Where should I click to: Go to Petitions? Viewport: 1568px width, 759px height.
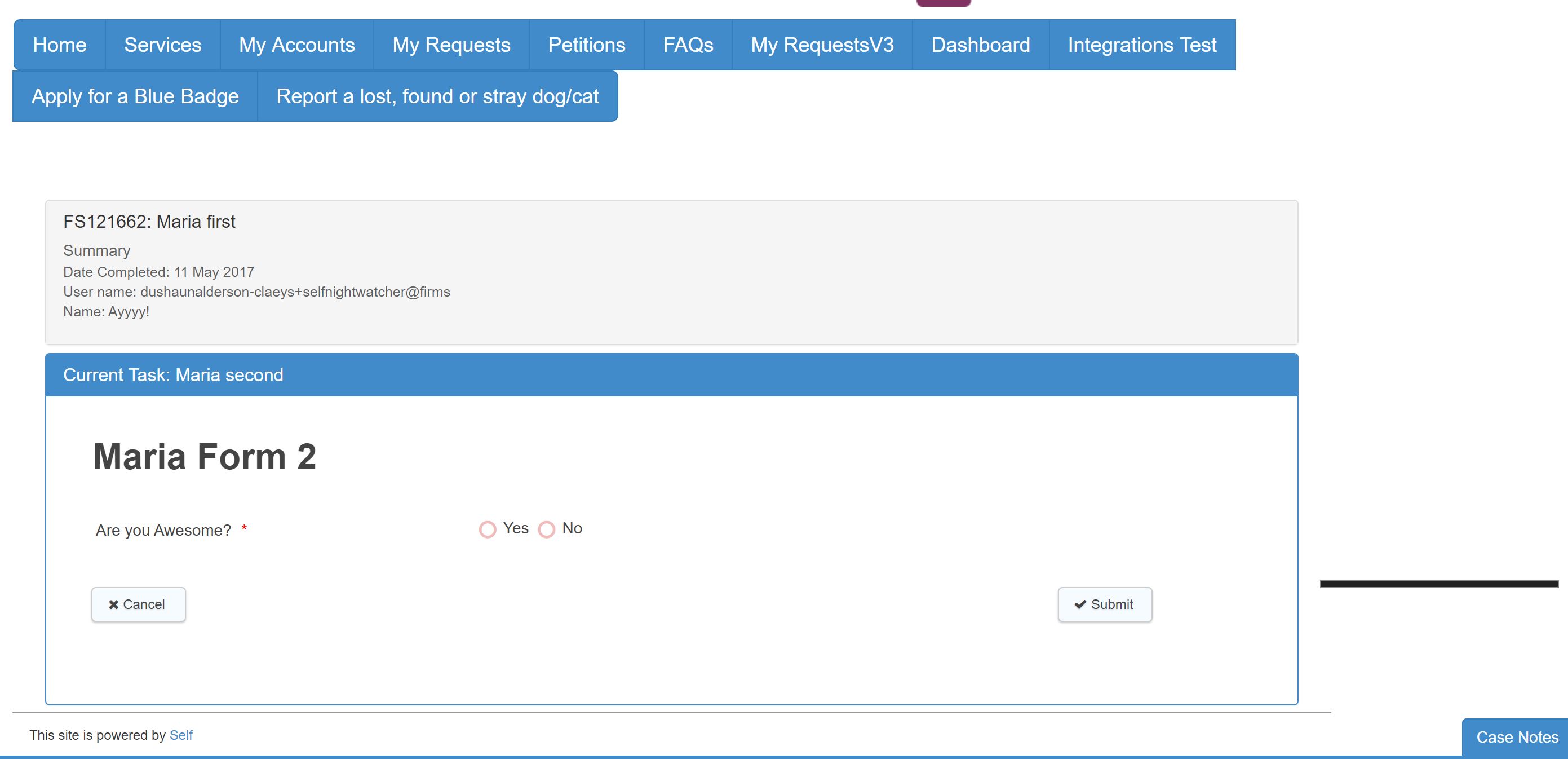pos(586,45)
